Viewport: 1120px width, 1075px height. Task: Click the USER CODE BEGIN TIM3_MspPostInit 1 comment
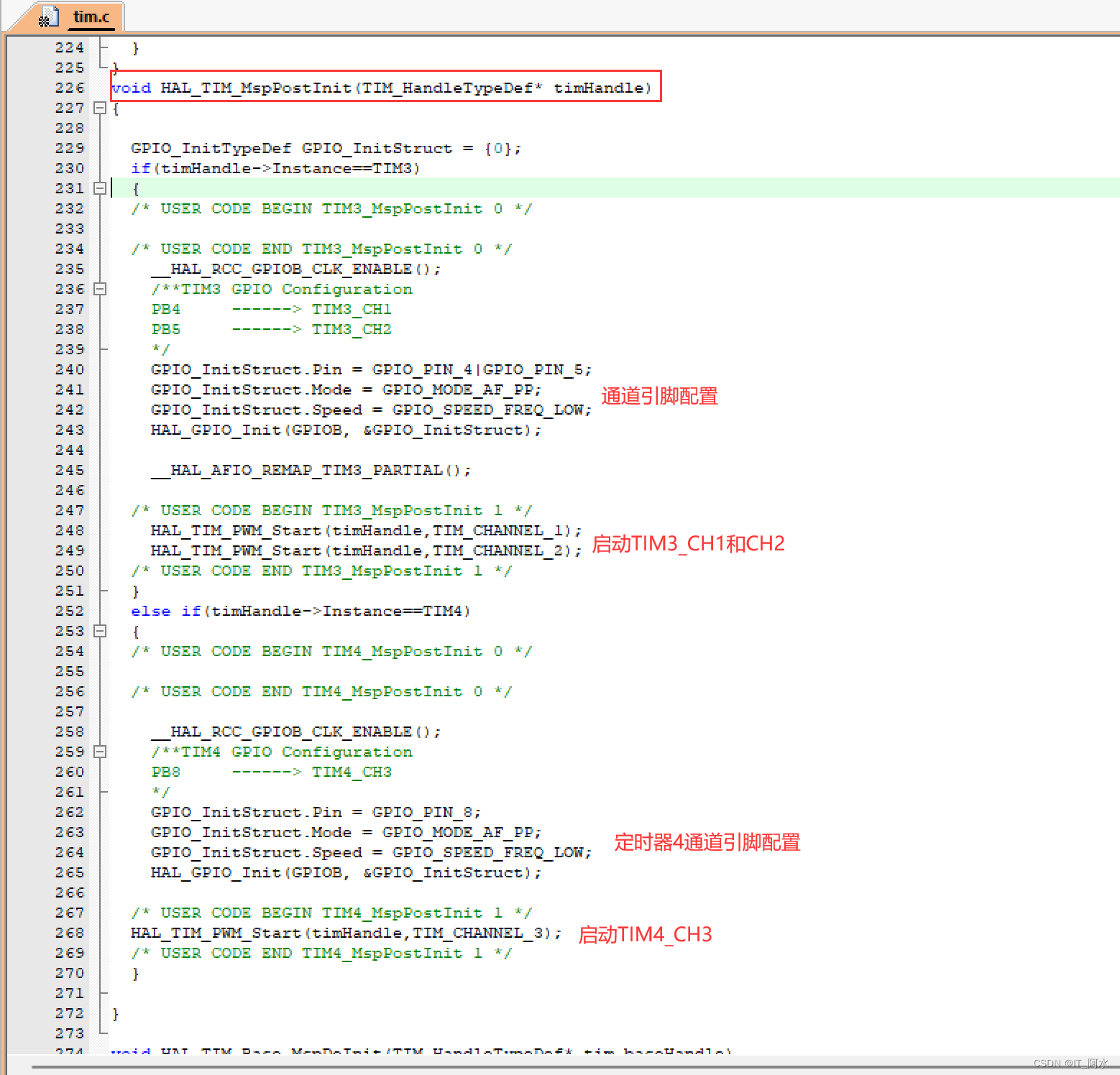(x=331, y=510)
